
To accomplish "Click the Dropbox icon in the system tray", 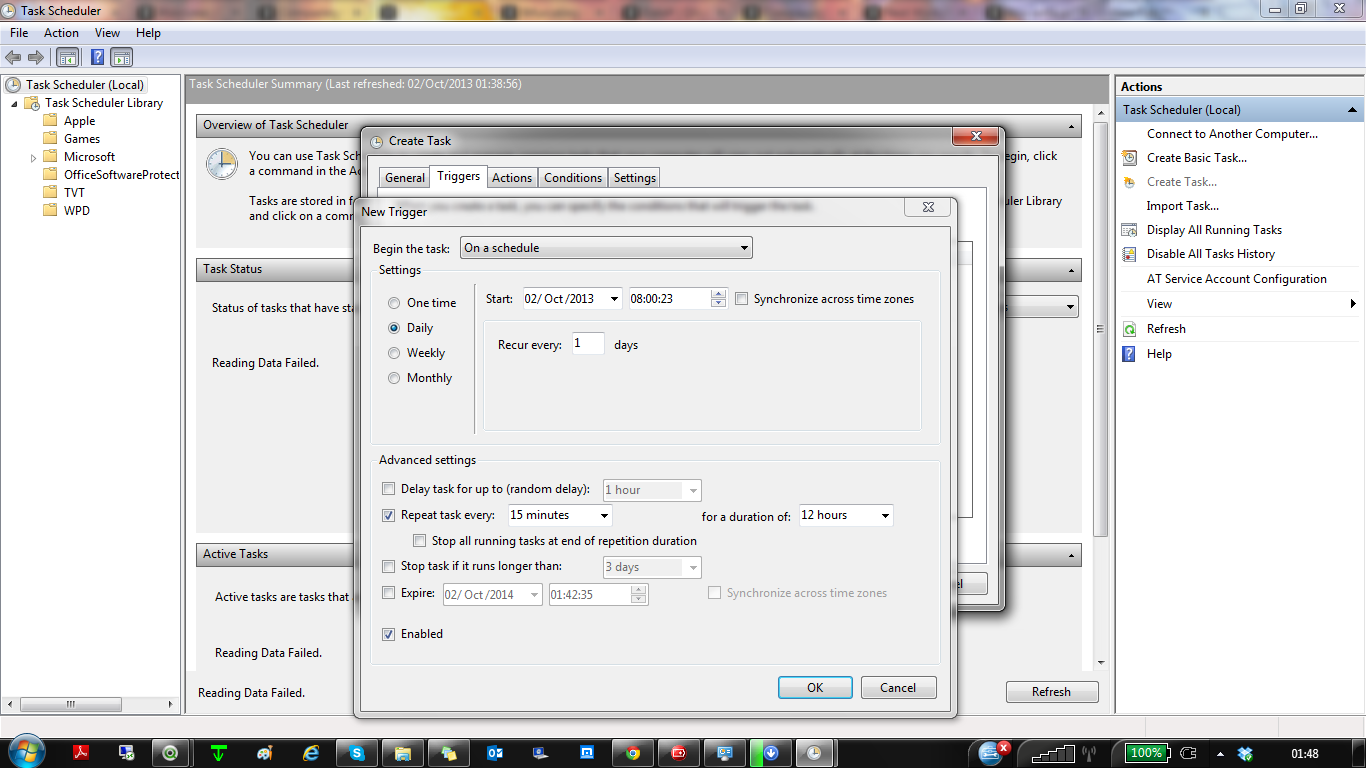I will pyautogui.click(x=1245, y=753).
